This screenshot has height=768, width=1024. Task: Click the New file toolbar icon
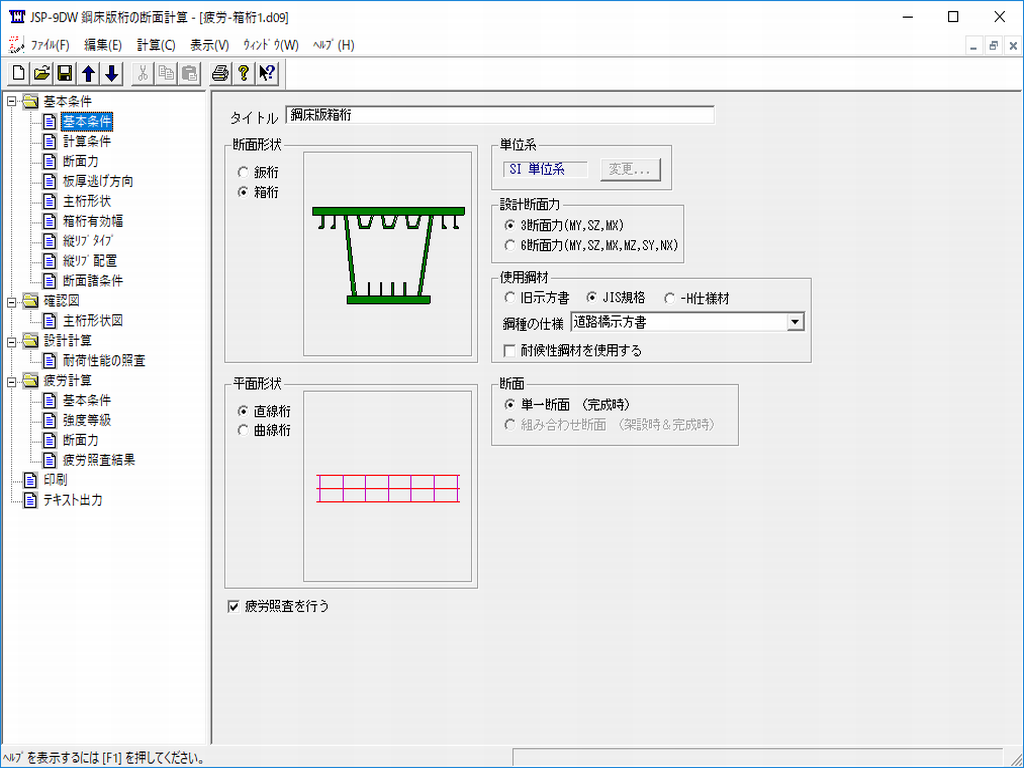pos(19,73)
